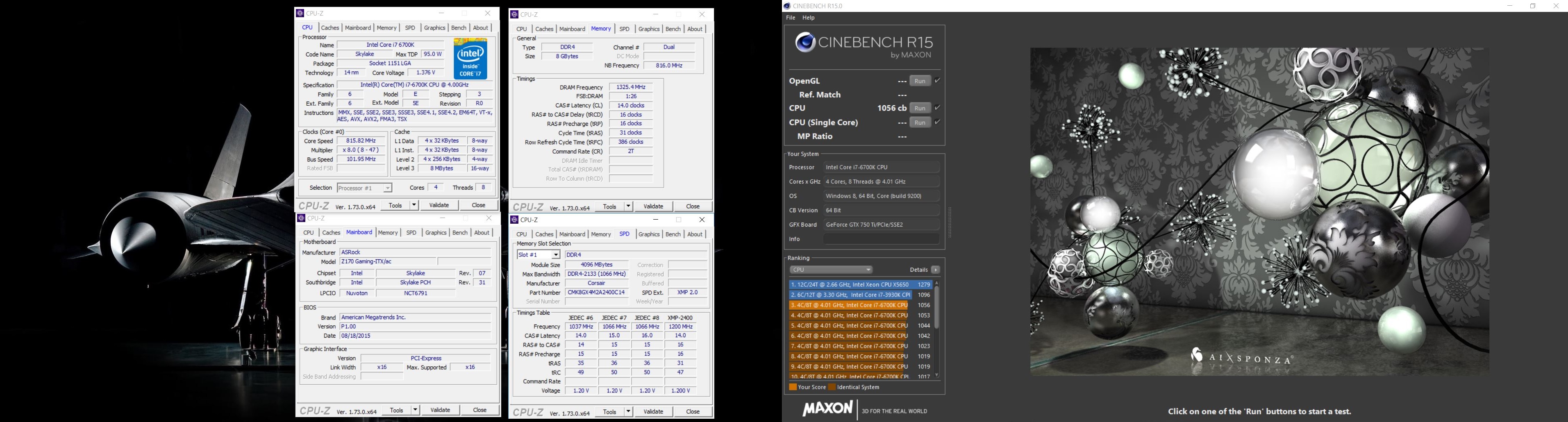1568x422 pixels.
Task: Click the MAXON logo at the bottom
Action: (827, 409)
